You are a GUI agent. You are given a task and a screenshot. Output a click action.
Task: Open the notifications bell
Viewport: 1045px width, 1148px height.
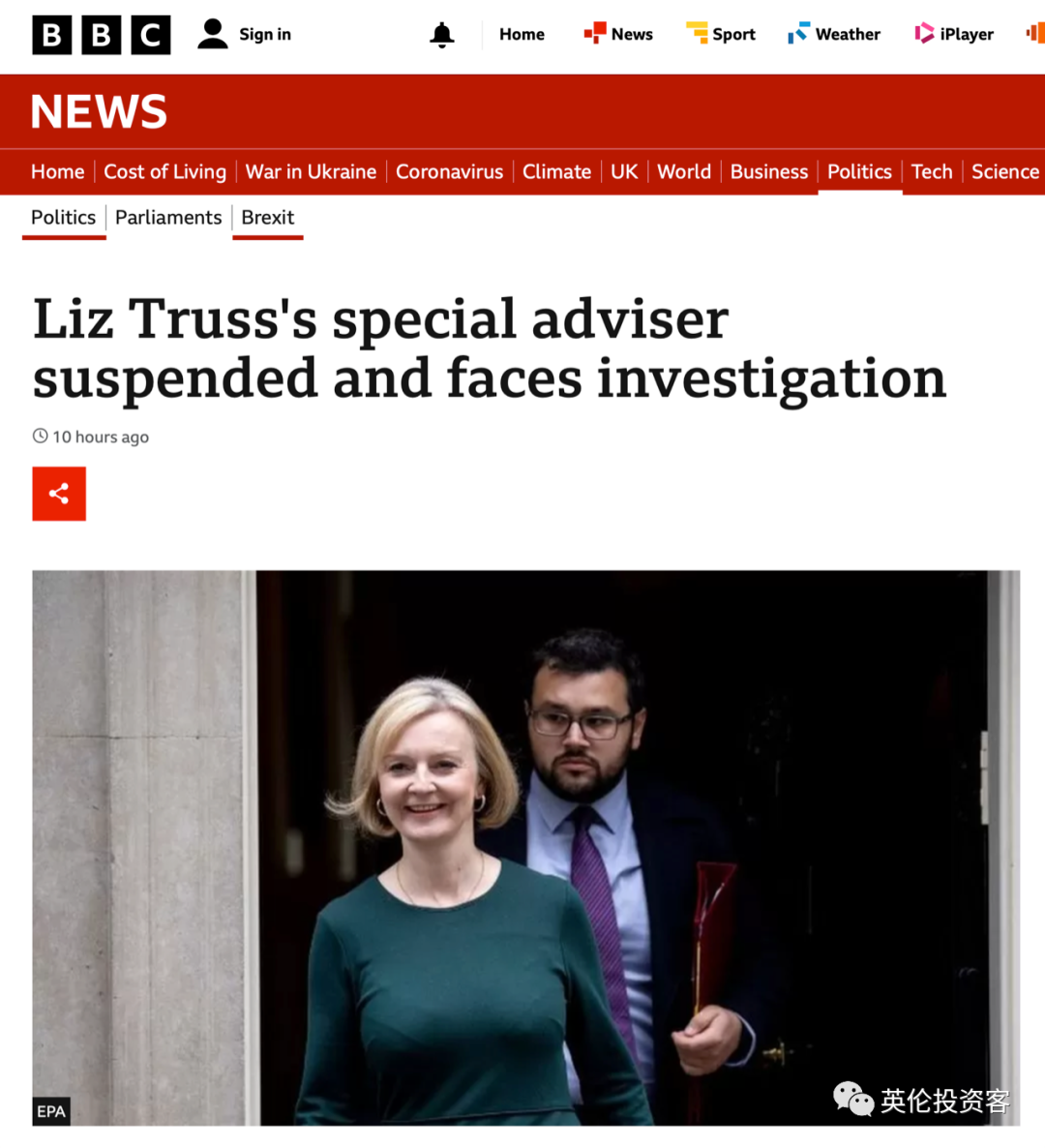click(x=442, y=35)
